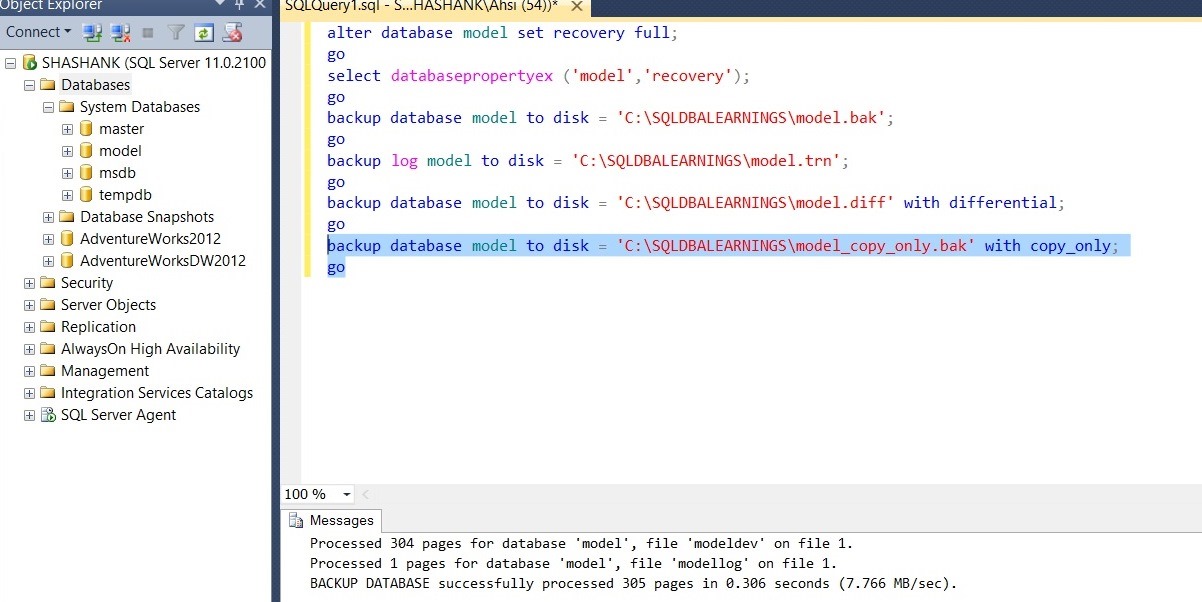Click the Databases folder icon
The width and height of the screenshot is (1202, 602).
[48, 85]
